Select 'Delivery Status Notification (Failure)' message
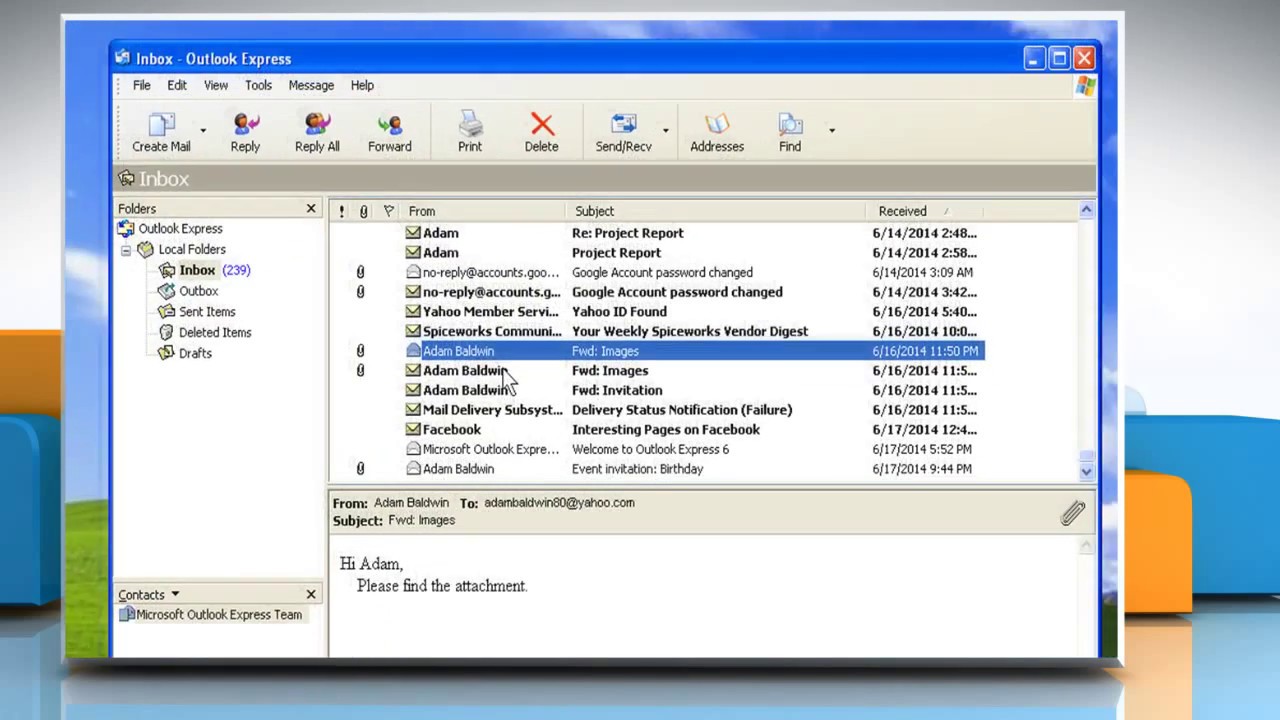Screen dimensions: 1280x720 coord(657,410)
